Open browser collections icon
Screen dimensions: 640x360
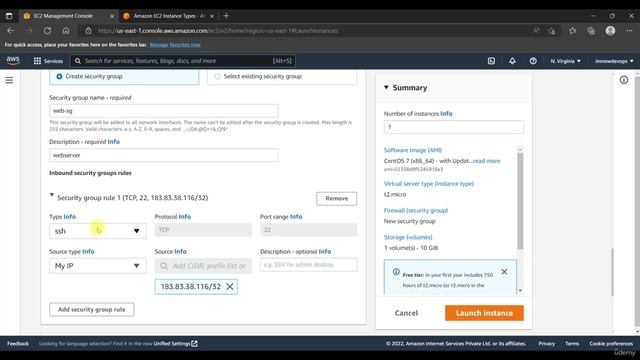[x=591, y=31]
